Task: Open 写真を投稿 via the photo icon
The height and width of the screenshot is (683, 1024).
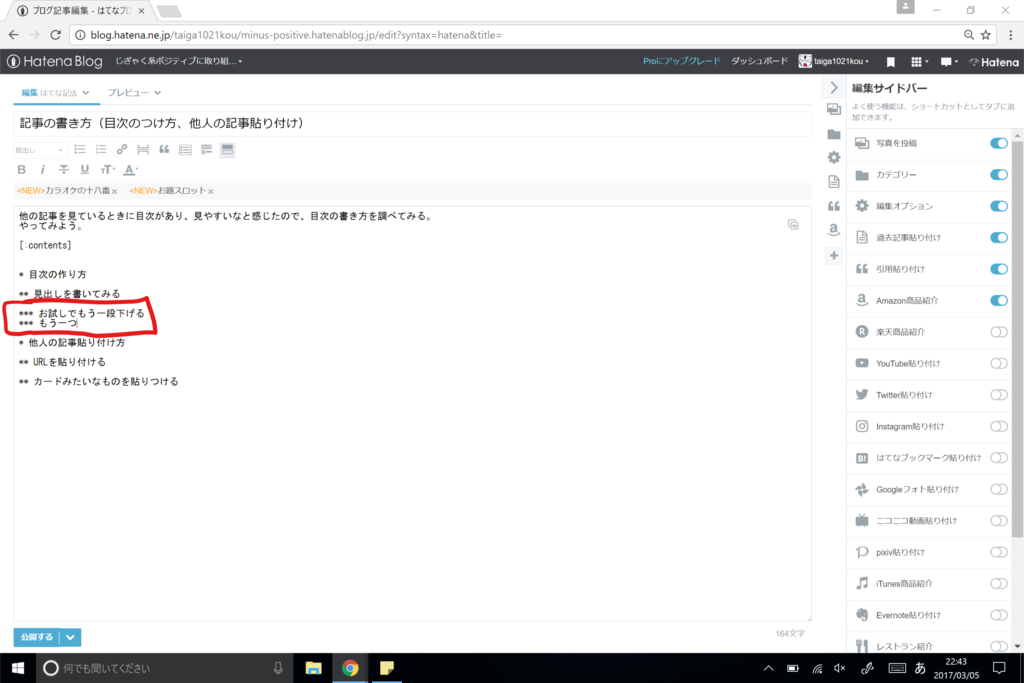Action: pyautogui.click(x=862, y=143)
